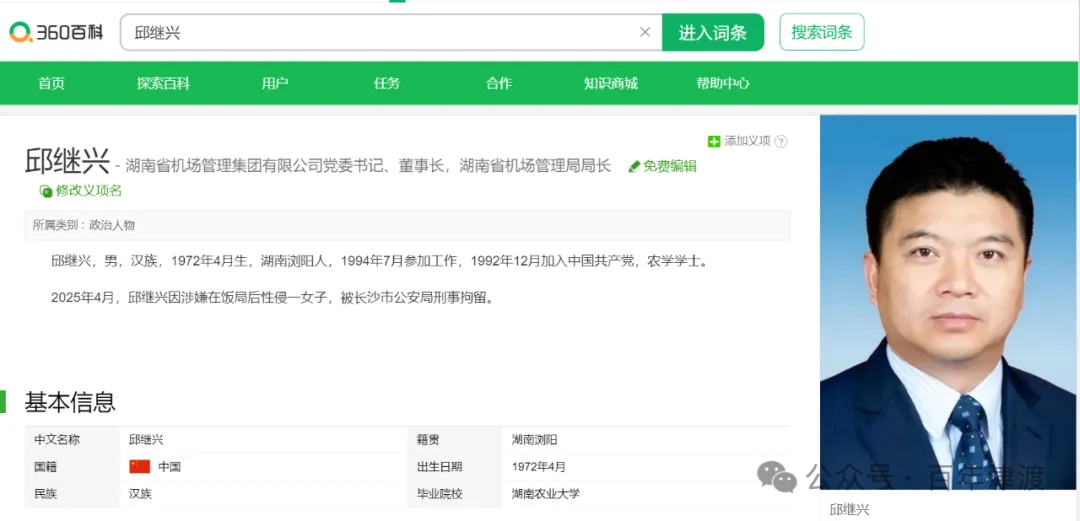Image resolution: width=1080 pixels, height=521 pixels.
Task: Click the subtitle beginning 湖南省机场管理集团有限公司党委书记
Action: tap(368, 166)
